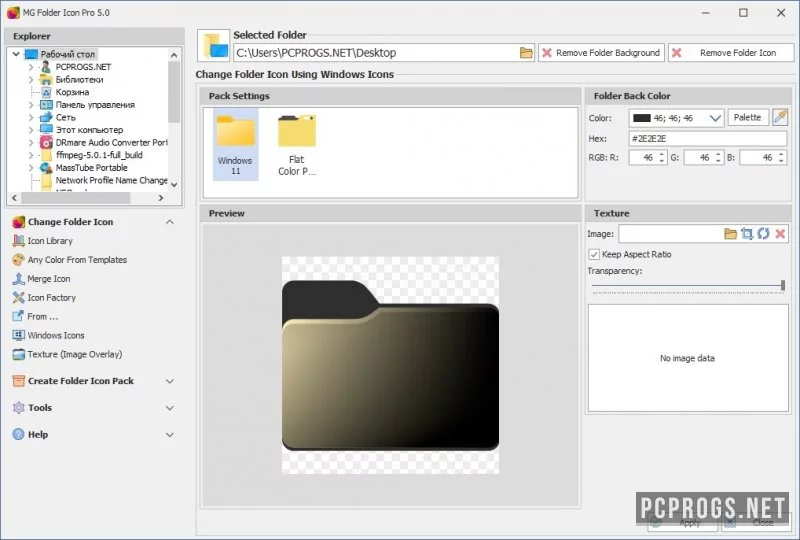Open Texture (Image Overlay) option
This screenshot has width=800, height=540.
68,354
